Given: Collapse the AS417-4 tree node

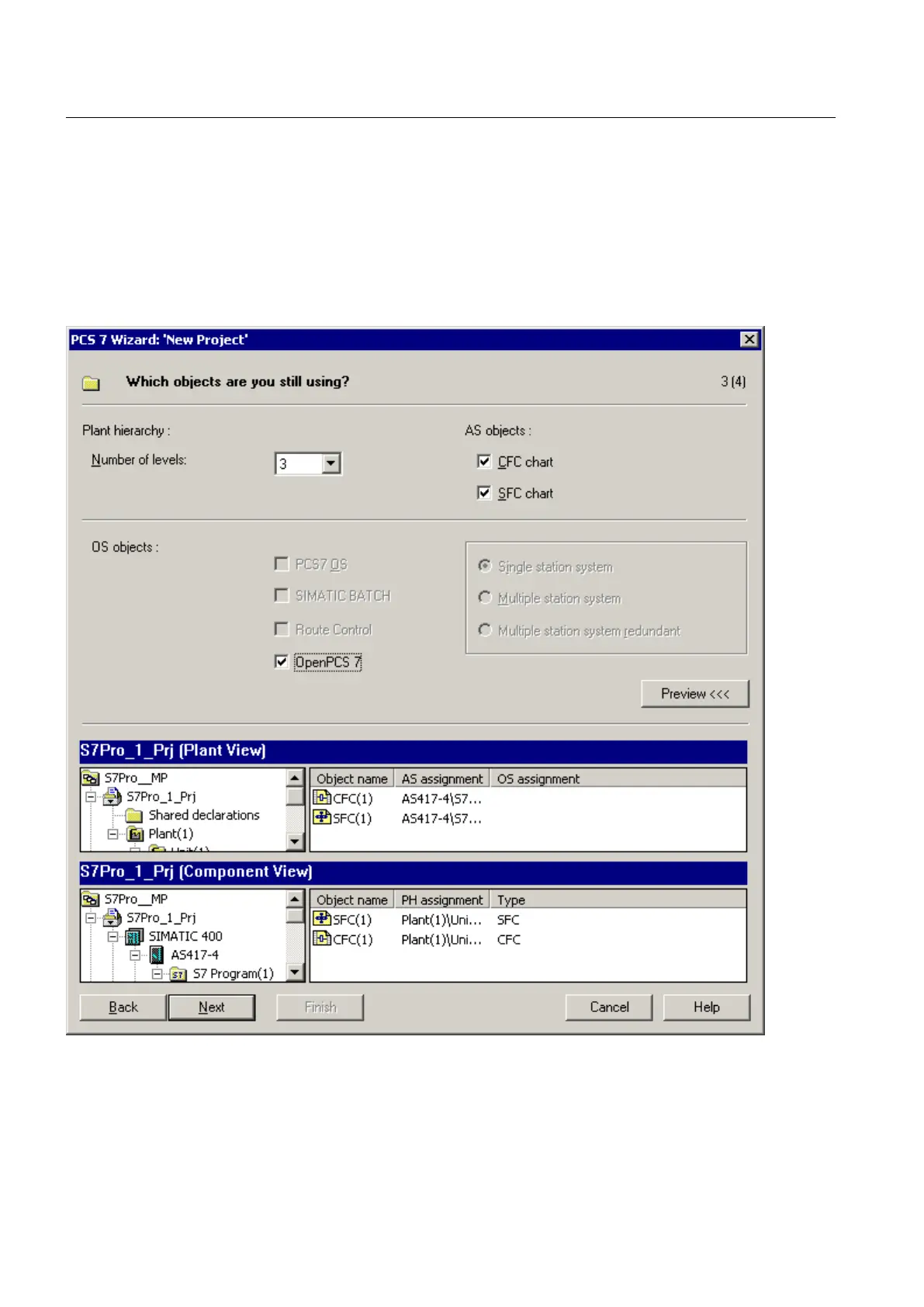Looking at the screenshot, I should point(135,955).
